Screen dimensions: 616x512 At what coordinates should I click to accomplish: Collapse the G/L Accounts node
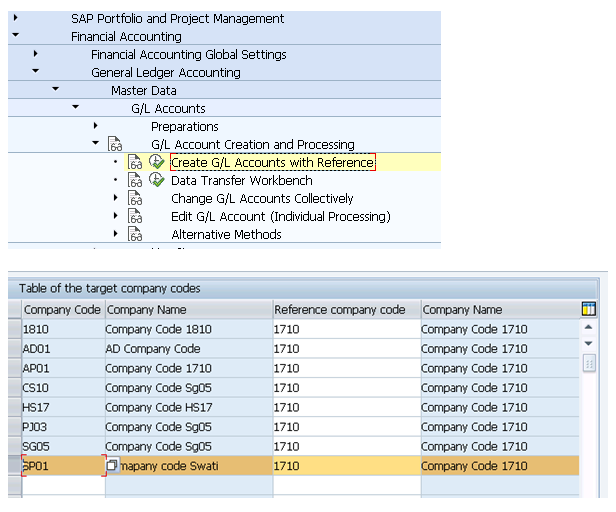[76, 107]
